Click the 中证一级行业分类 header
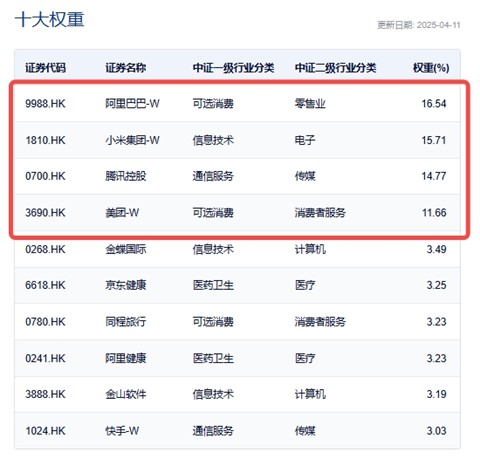480x459 pixels. tap(233, 68)
